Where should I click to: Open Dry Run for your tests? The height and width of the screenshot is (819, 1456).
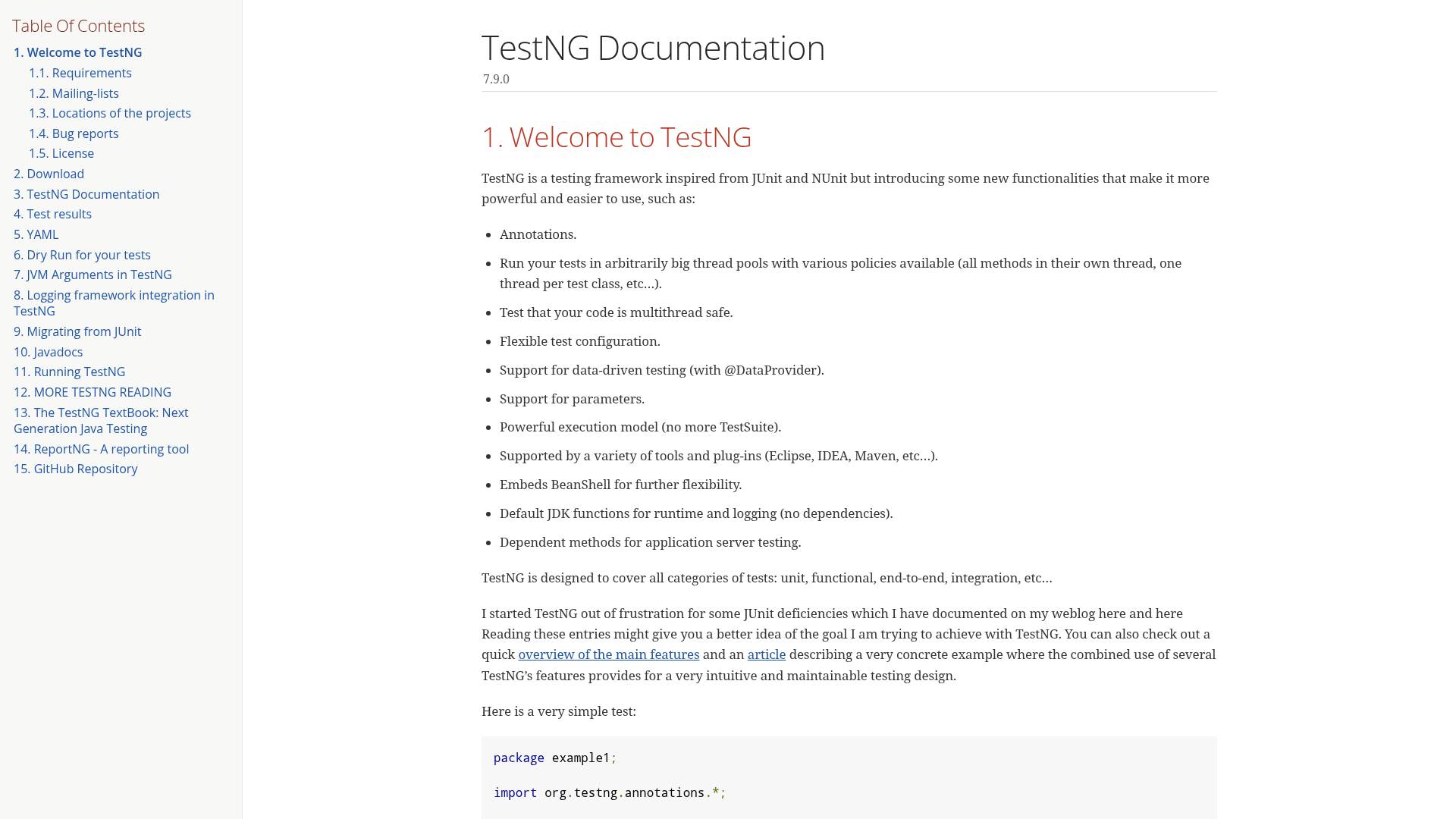[82, 255]
